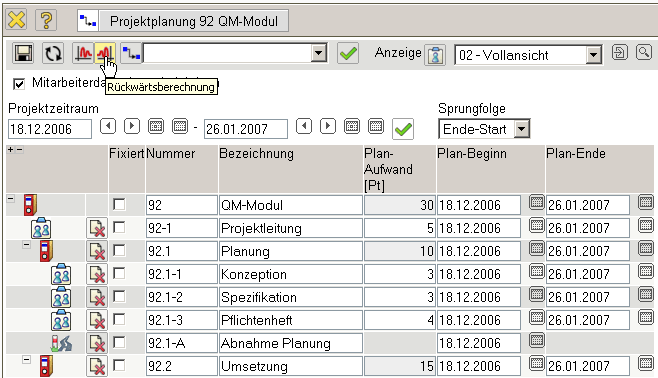This screenshot has height=378, width=658.
Task: Run the Rückwärtsberechnung icon
Action: click(104, 53)
